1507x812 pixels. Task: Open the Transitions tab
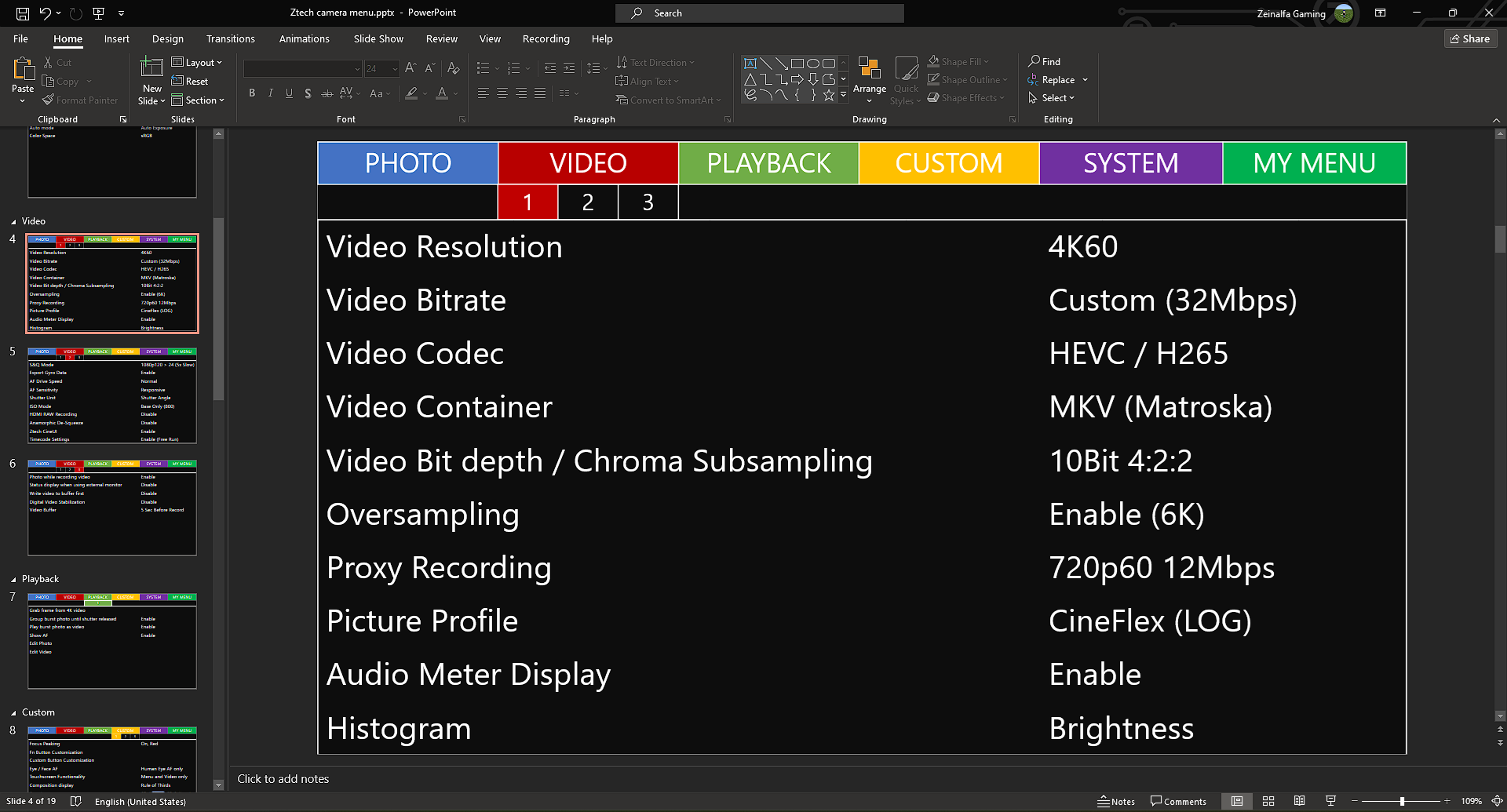231,38
